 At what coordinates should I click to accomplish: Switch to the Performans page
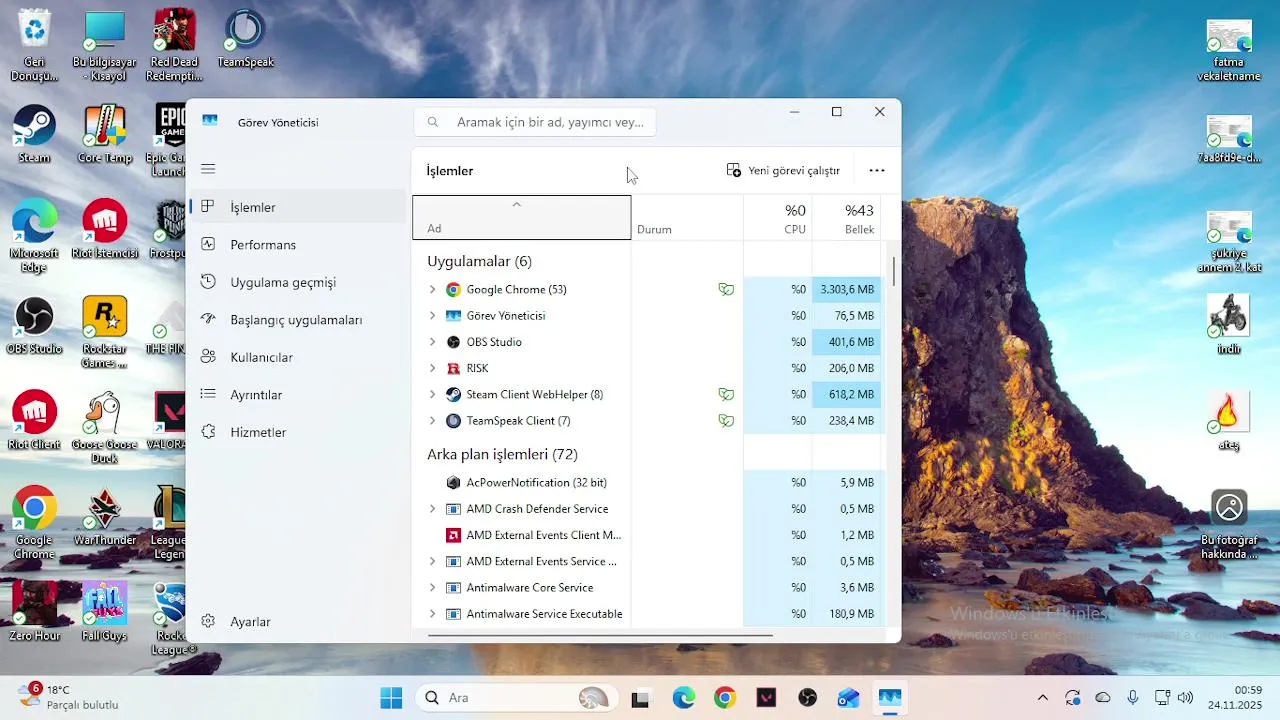point(298,245)
